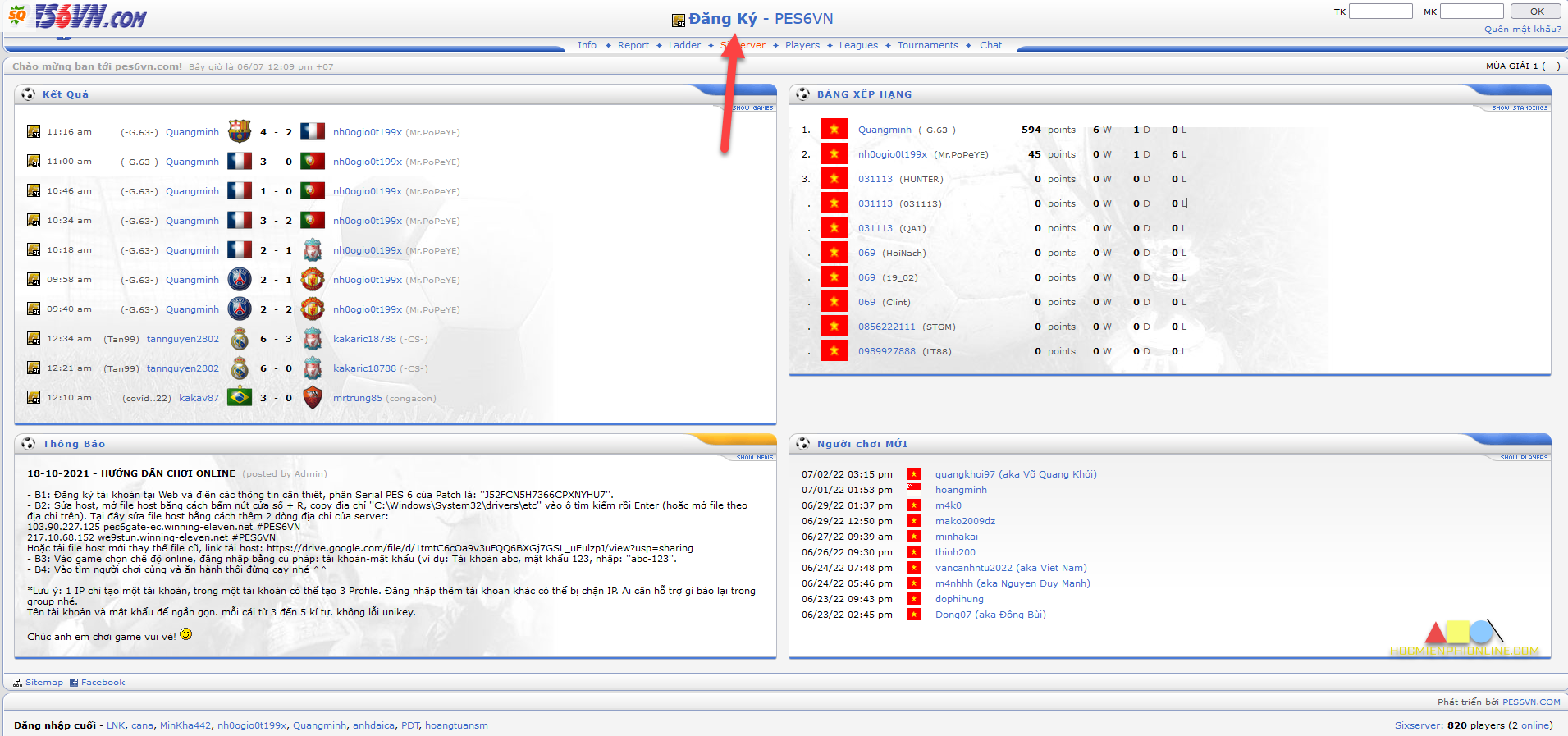Open the Ladder menu item

684,45
